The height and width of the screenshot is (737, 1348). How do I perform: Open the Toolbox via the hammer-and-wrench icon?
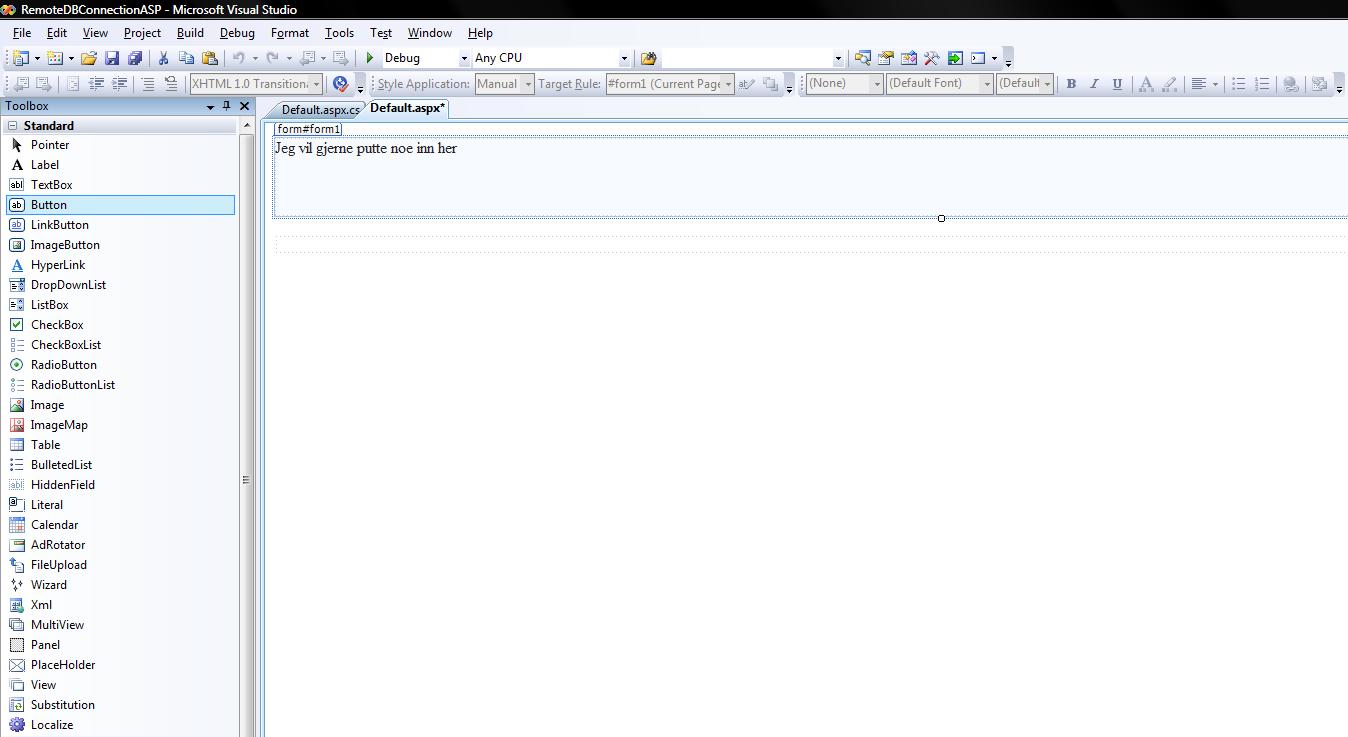(932, 58)
